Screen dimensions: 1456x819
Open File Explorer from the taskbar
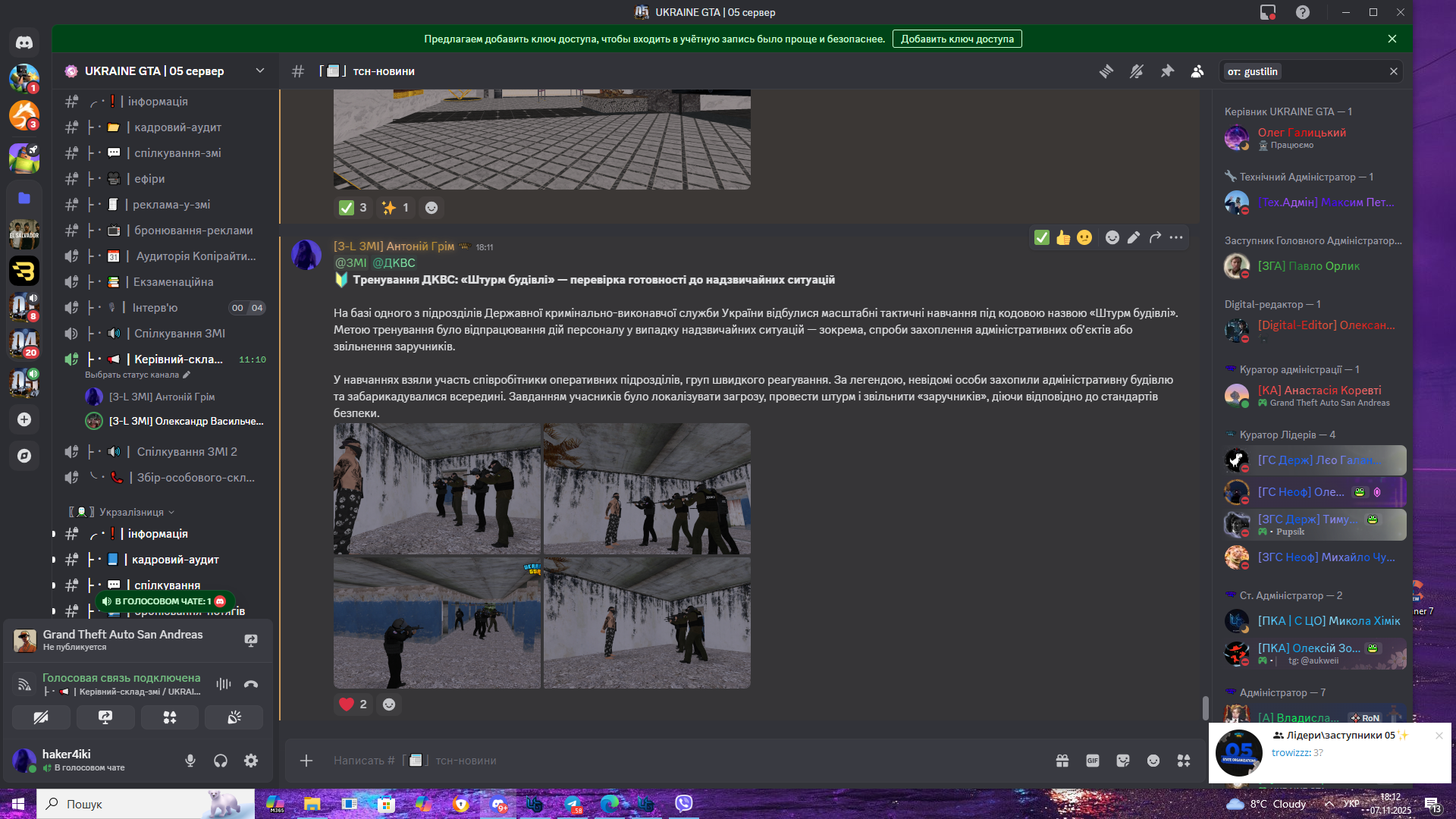312,804
